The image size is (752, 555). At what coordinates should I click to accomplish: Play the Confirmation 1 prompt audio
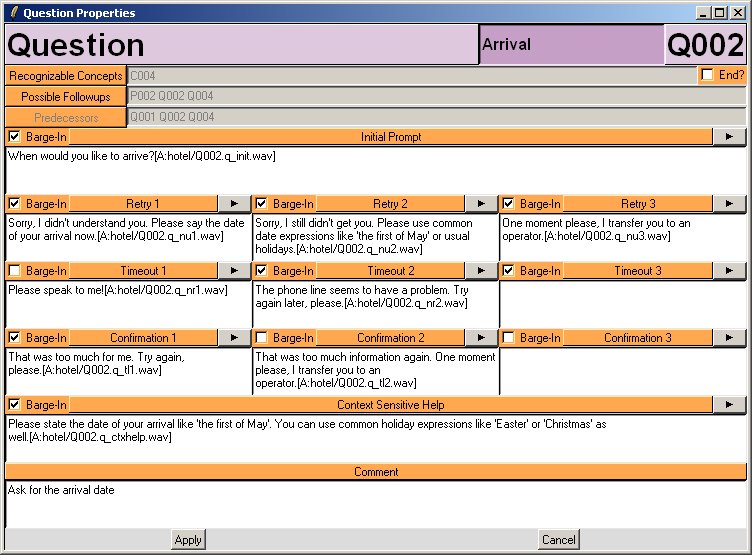(234, 338)
